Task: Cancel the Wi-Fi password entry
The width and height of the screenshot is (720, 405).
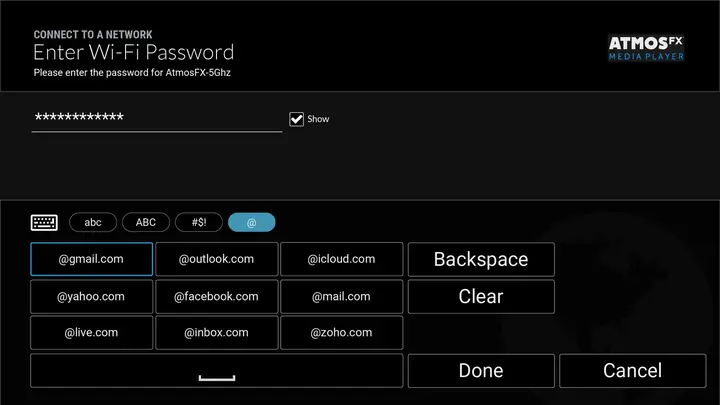Action: point(633,371)
